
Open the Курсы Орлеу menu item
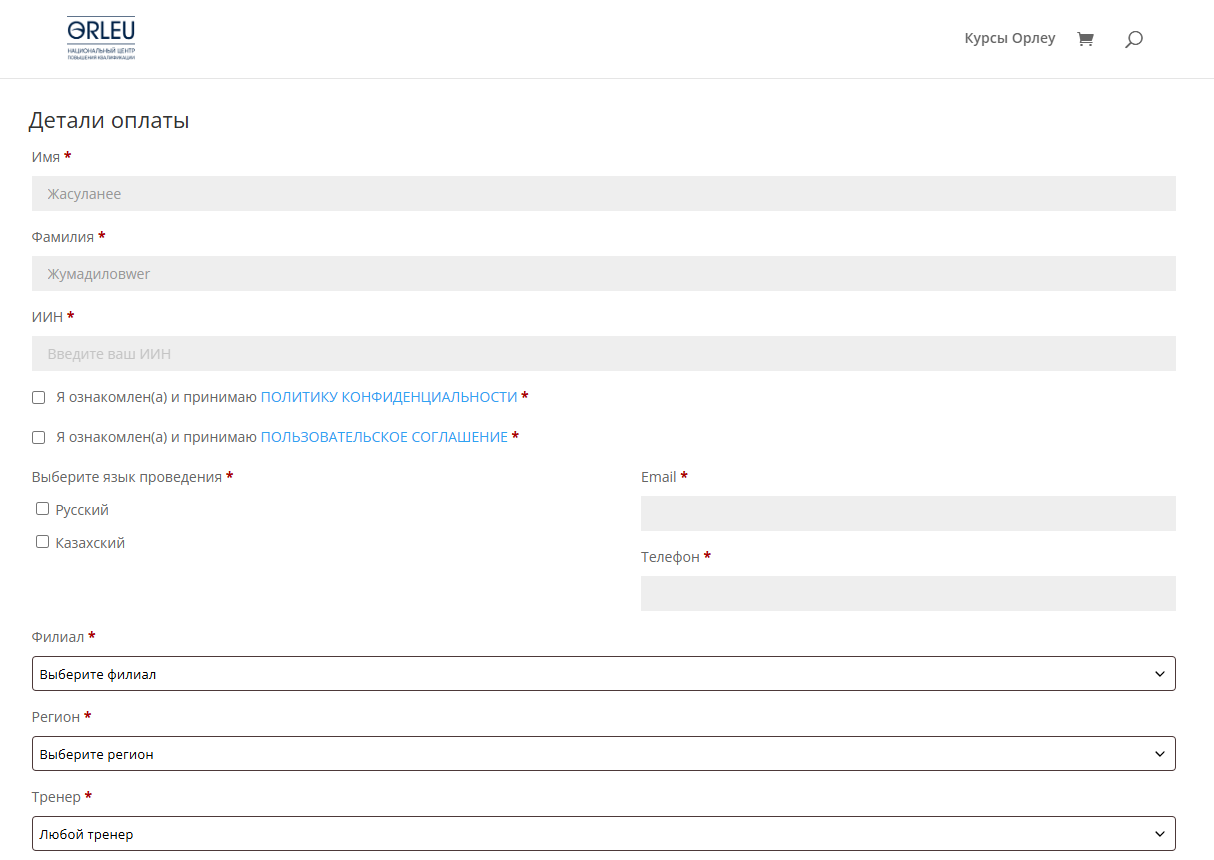[1009, 39]
